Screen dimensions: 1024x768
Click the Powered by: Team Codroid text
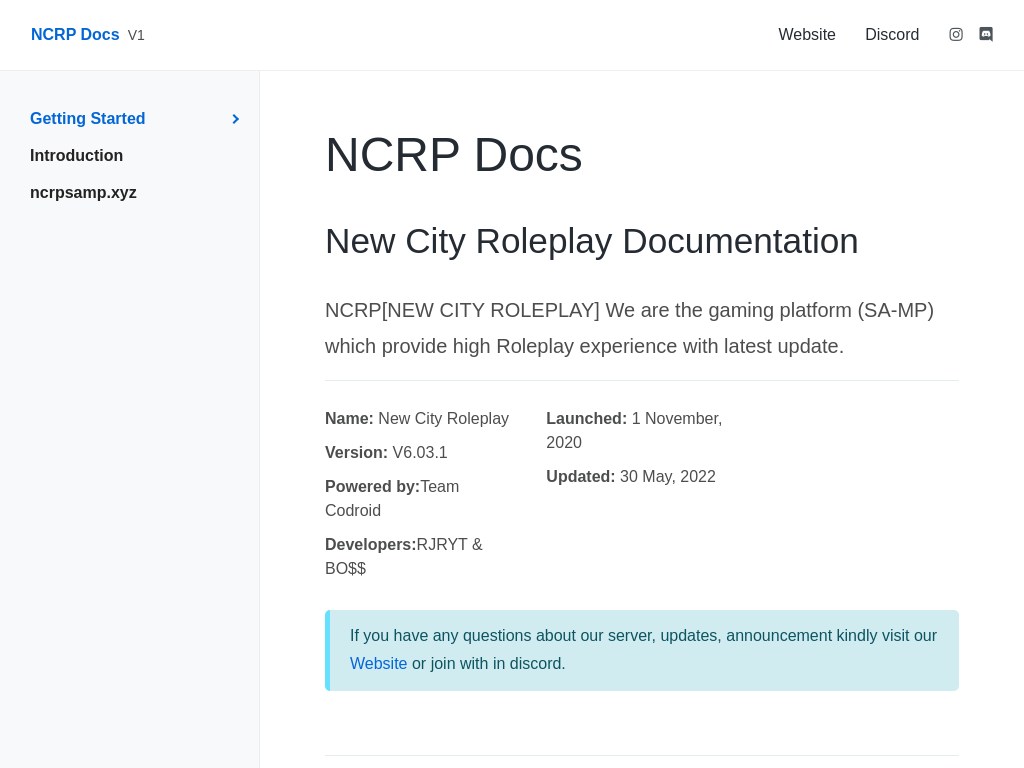(392, 498)
